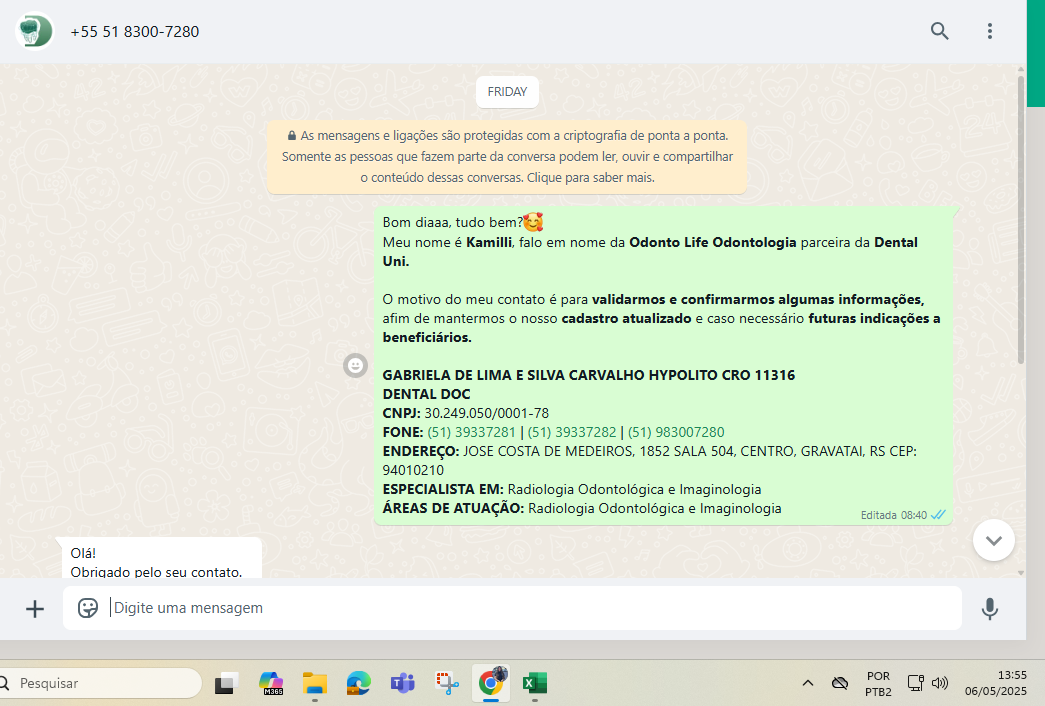Click the CNPJ 30.249.050/0001-78 text

pos(466,413)
